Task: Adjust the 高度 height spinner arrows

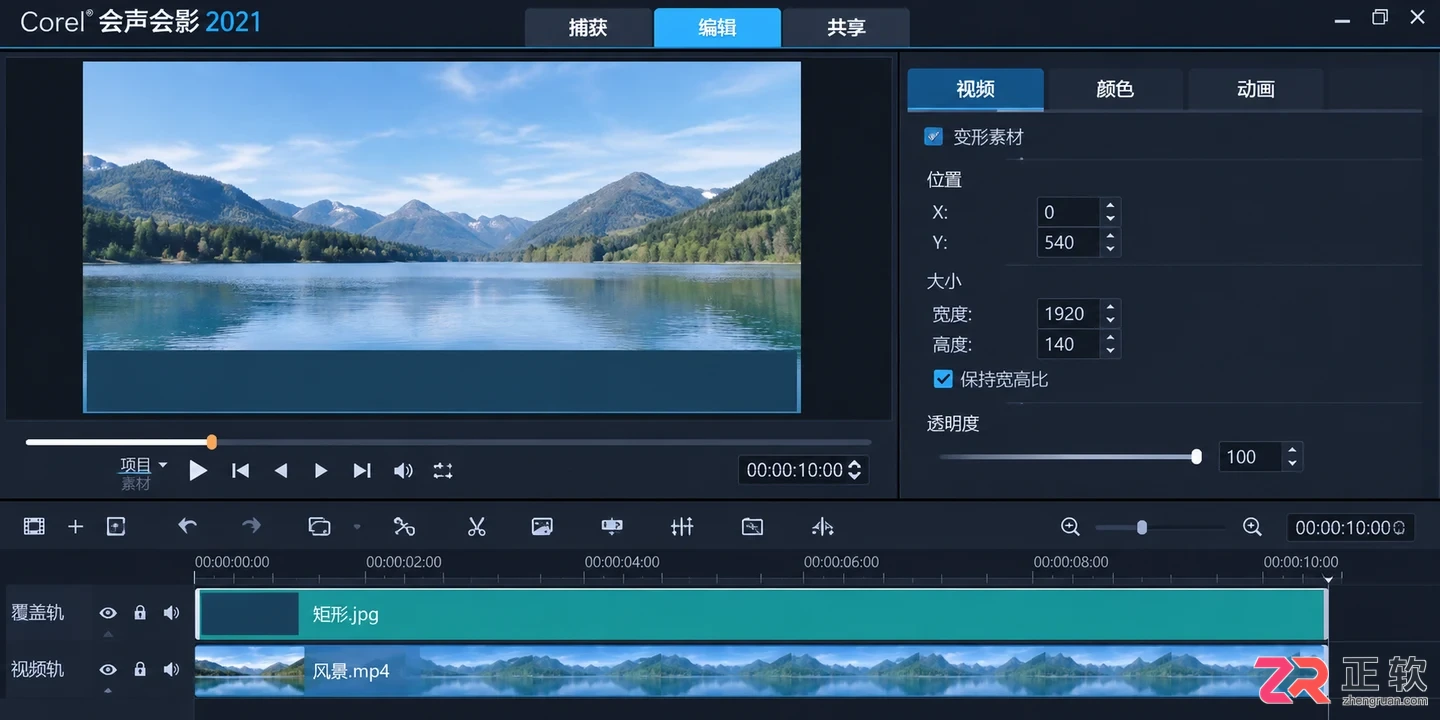Action: [1110, 344]
